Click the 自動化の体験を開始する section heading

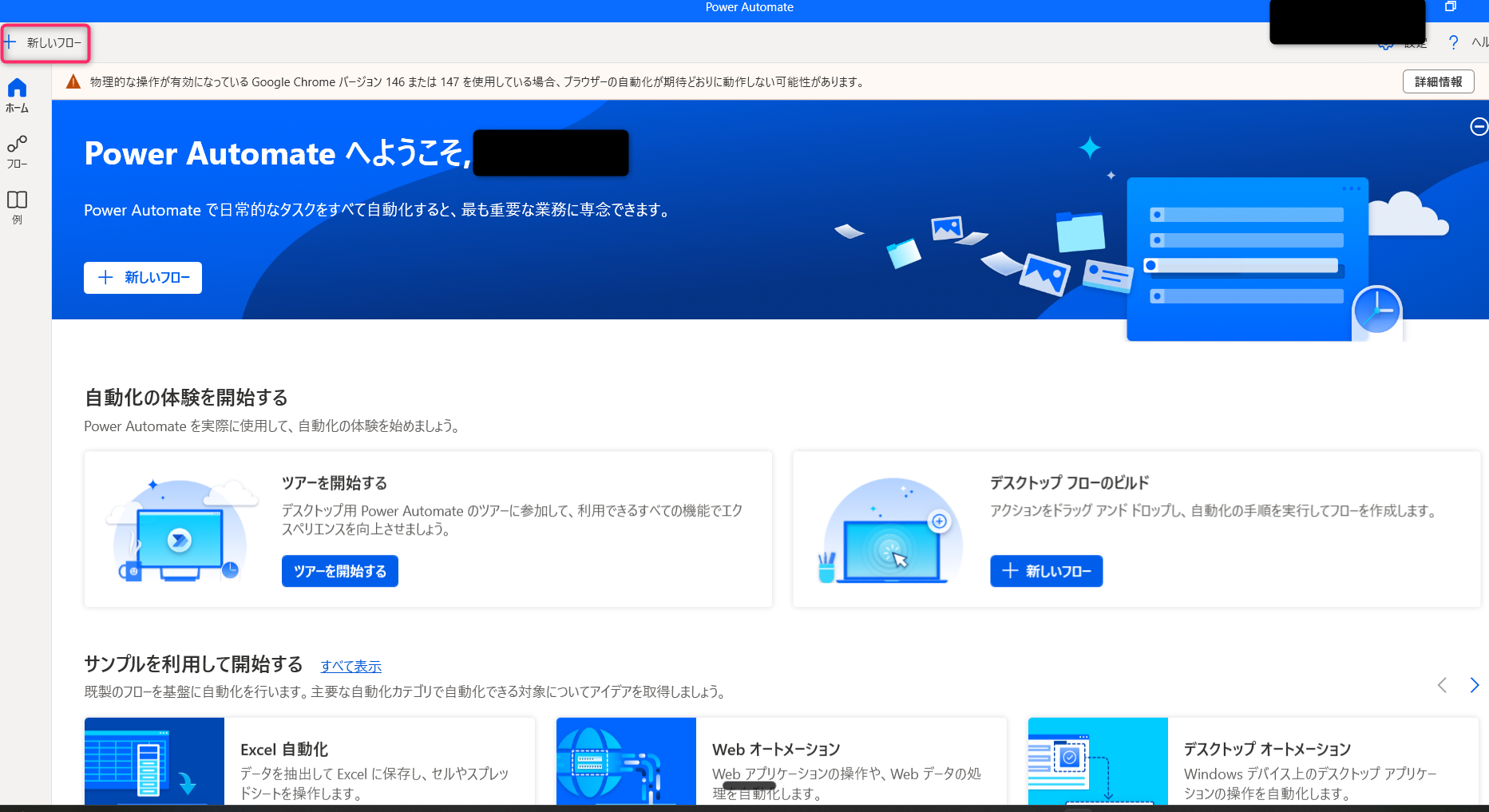[x=186, y=398]
